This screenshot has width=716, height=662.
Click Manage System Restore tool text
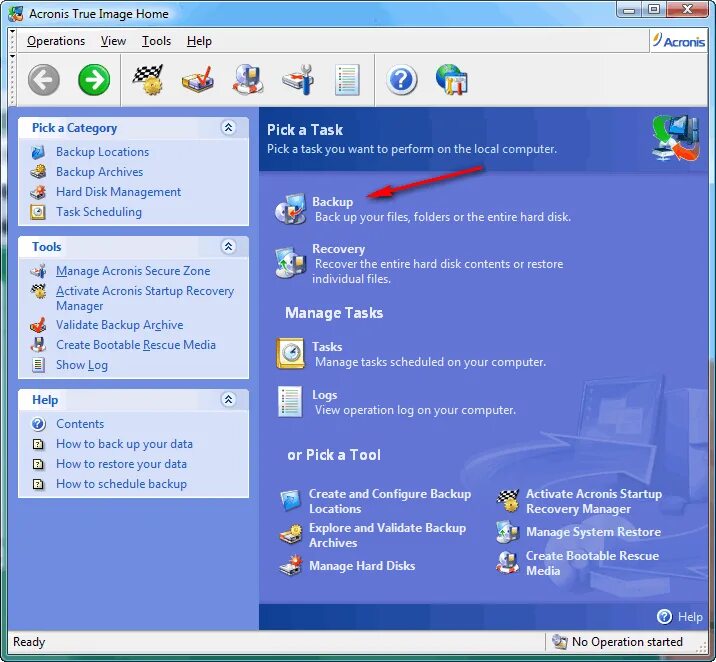pyautogui.click(x=593, y=532)
